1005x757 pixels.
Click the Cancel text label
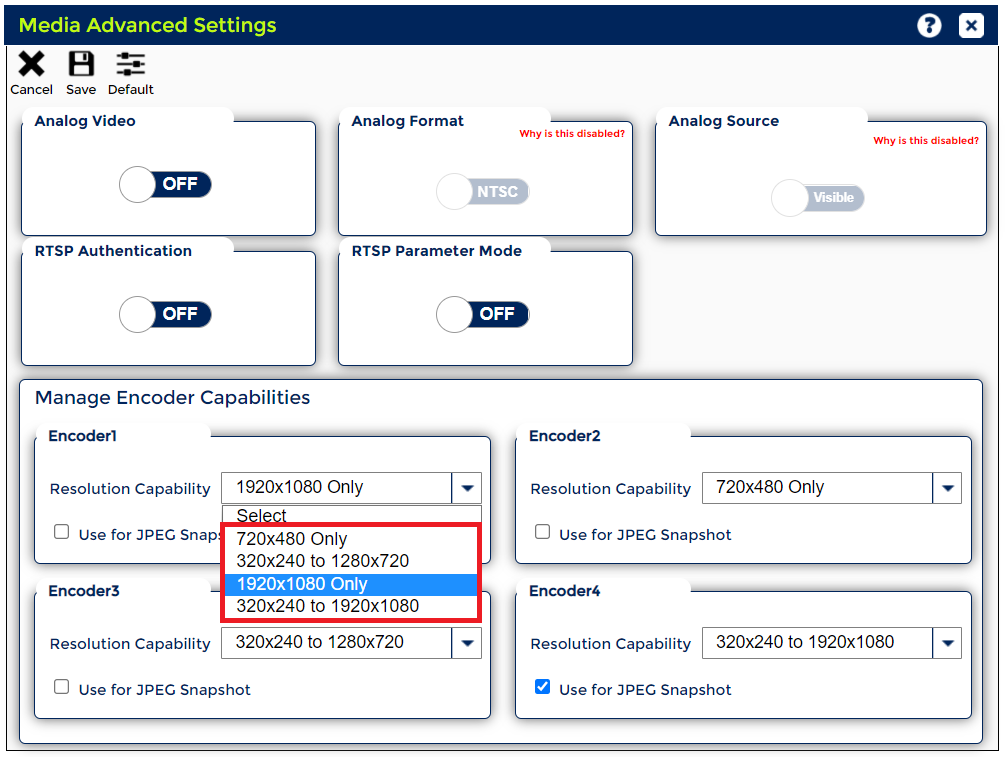[x=31, y=90]
